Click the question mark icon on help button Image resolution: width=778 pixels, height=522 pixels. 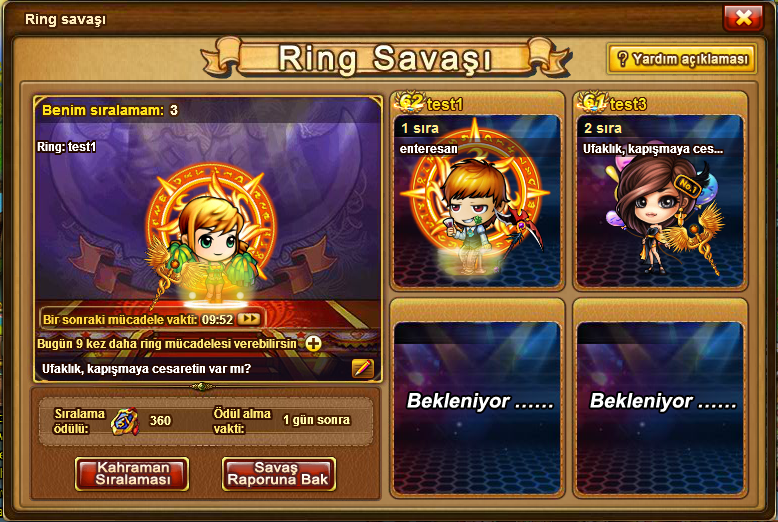tap(623, 59)
